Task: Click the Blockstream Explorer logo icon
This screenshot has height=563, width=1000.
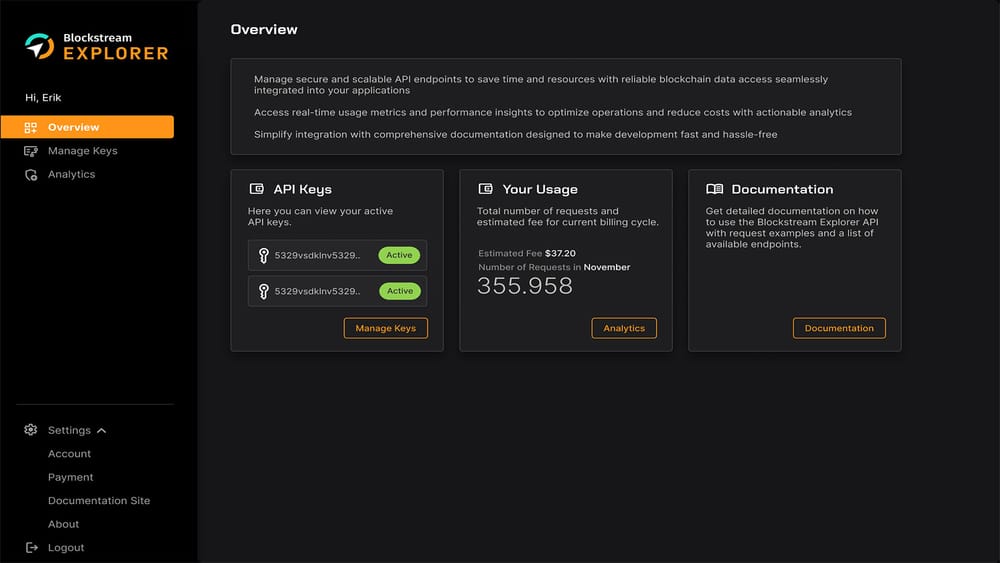Action: (40, 47)
